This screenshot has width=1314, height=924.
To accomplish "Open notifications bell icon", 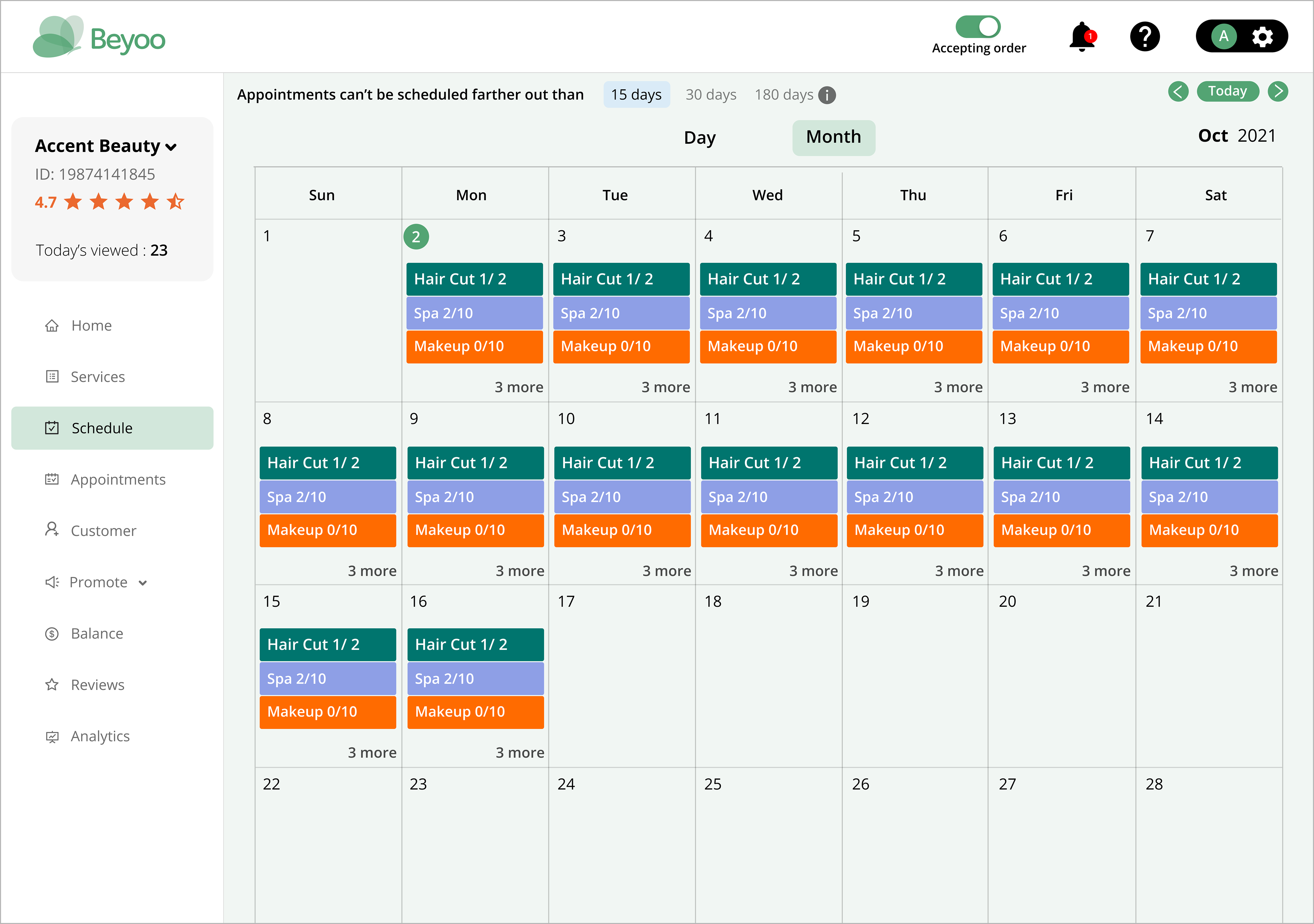I will (1082, 37).
